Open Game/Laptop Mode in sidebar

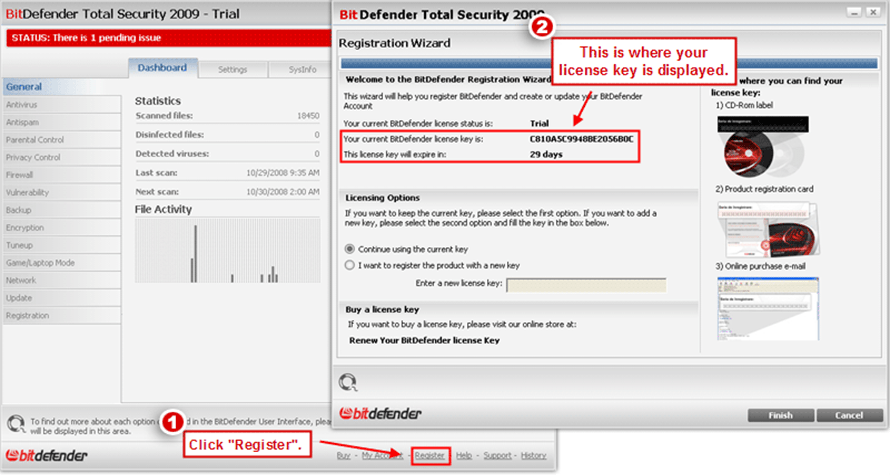click(x=61, y=263)
